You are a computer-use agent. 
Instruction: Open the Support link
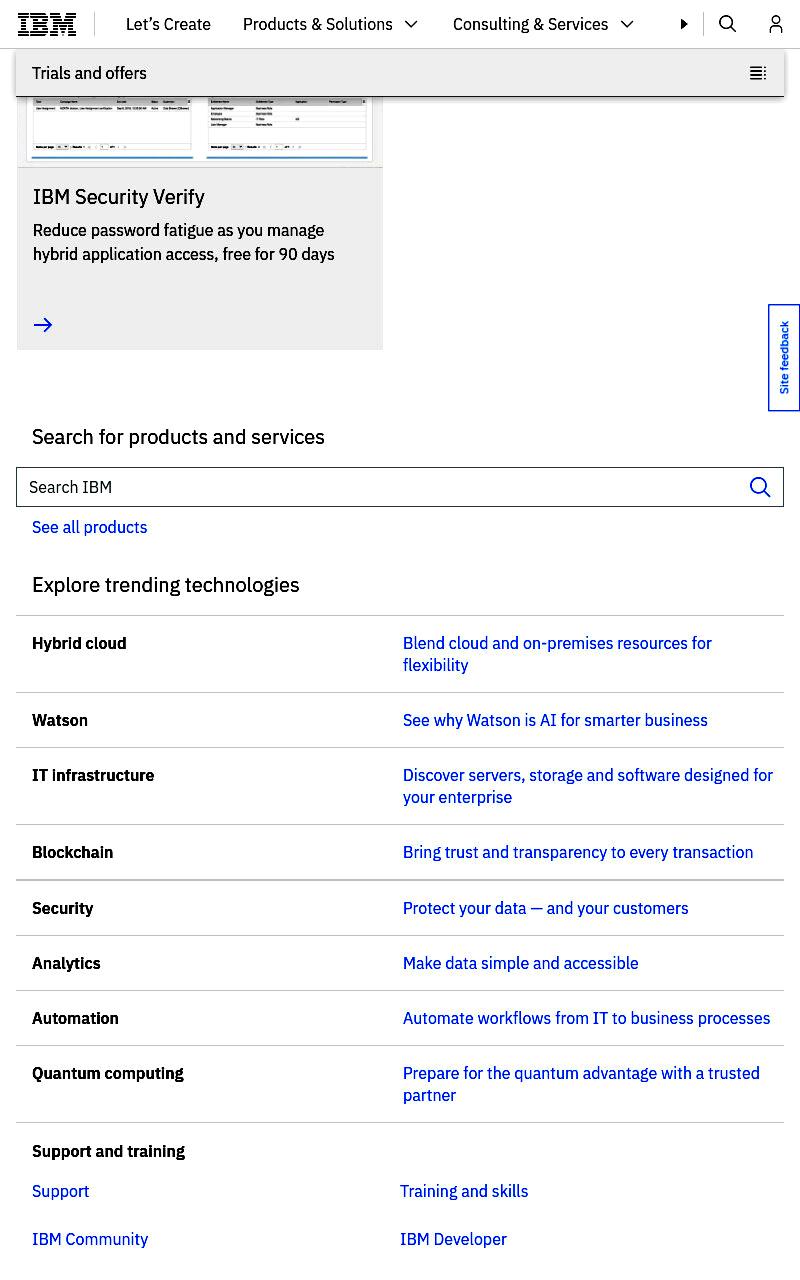pyautogui.click(x=60, y=1191)
